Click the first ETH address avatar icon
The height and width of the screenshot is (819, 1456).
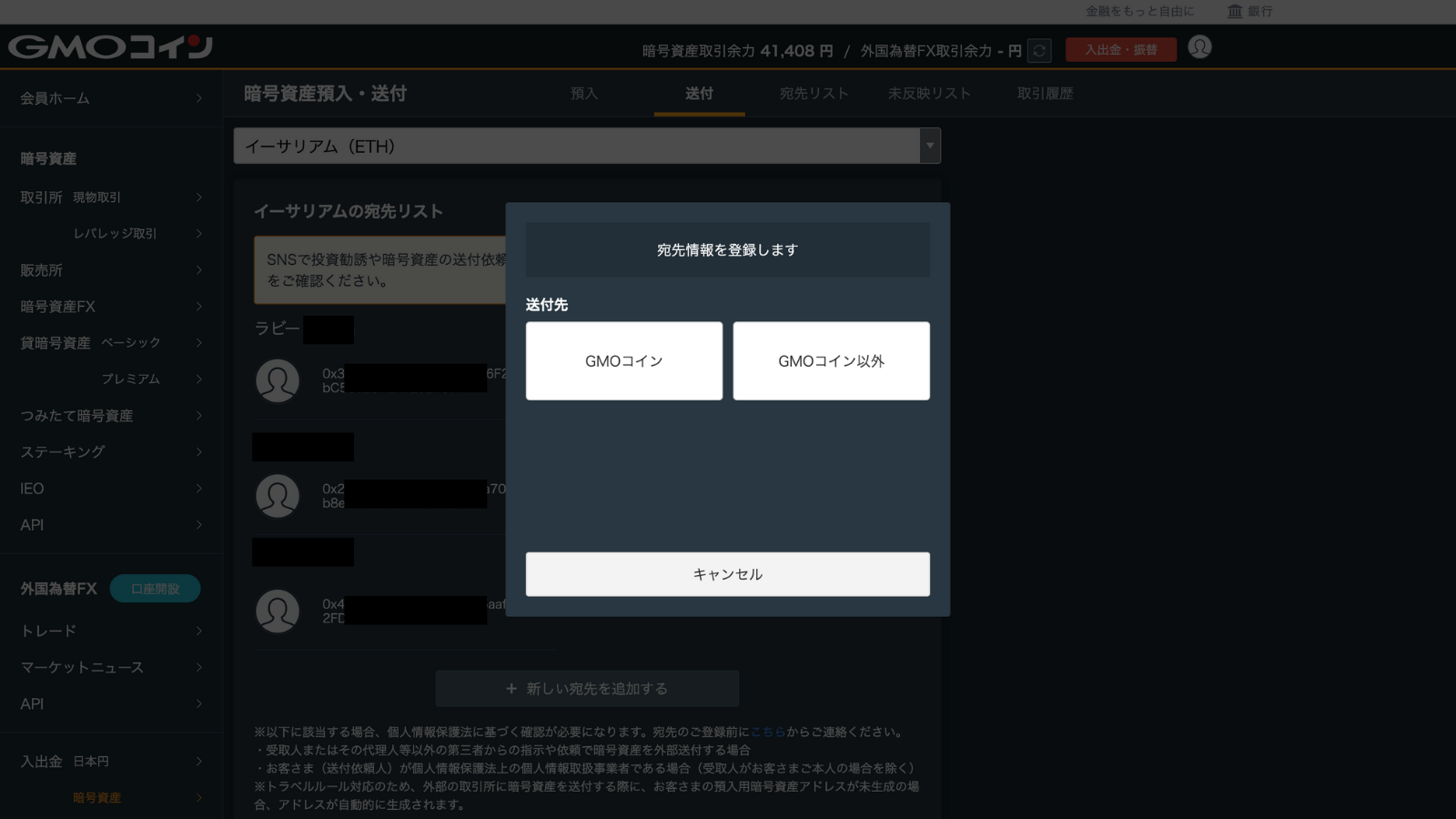pyautogui.click(x=278, y=380)
